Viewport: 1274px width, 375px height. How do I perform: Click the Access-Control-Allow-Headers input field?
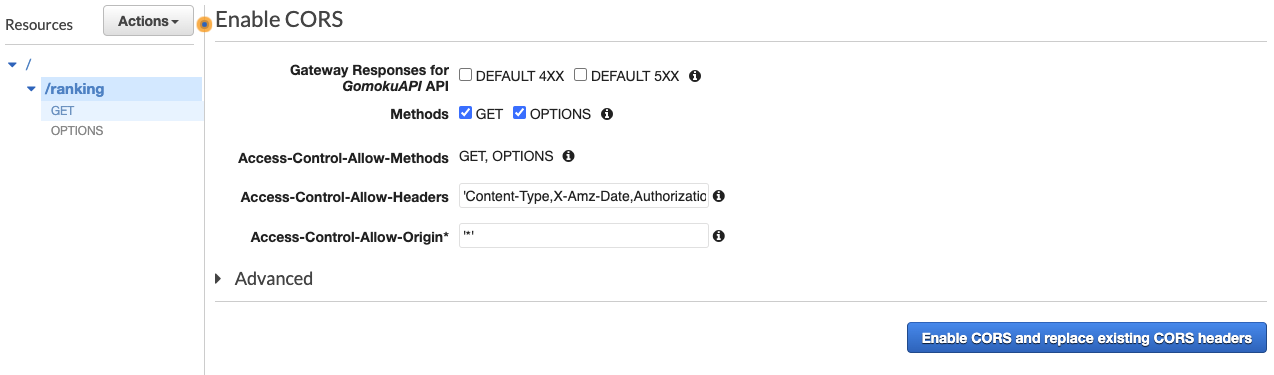click(x=583, y=196)
